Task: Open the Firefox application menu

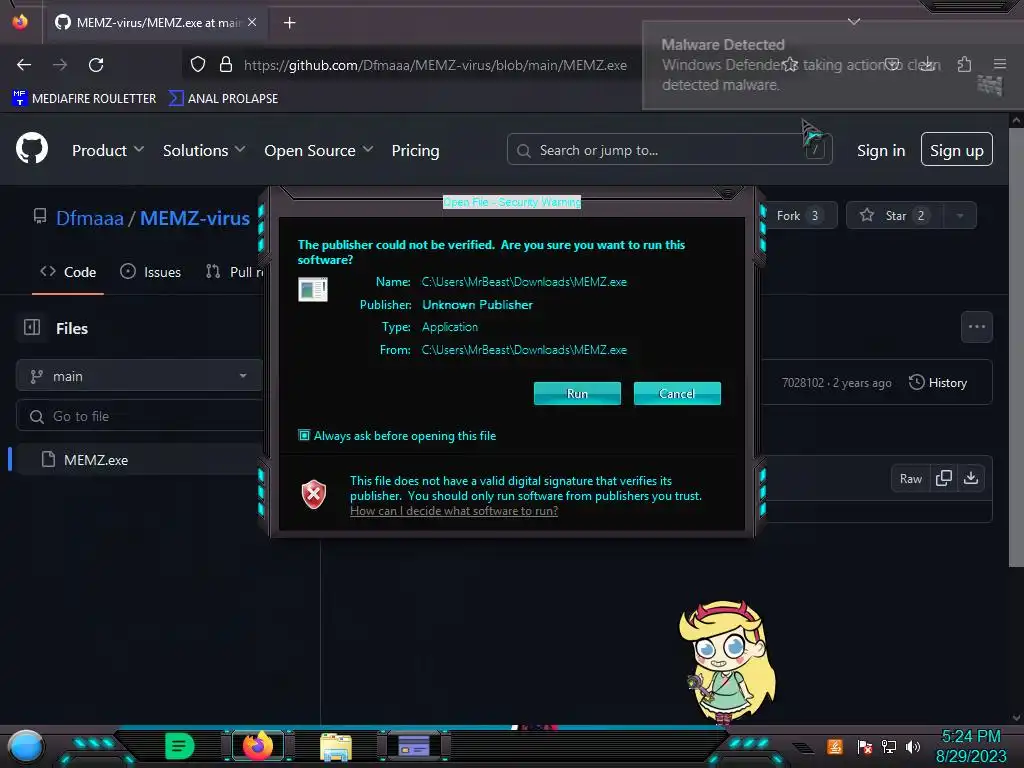Action: click(x=999, y=64)
